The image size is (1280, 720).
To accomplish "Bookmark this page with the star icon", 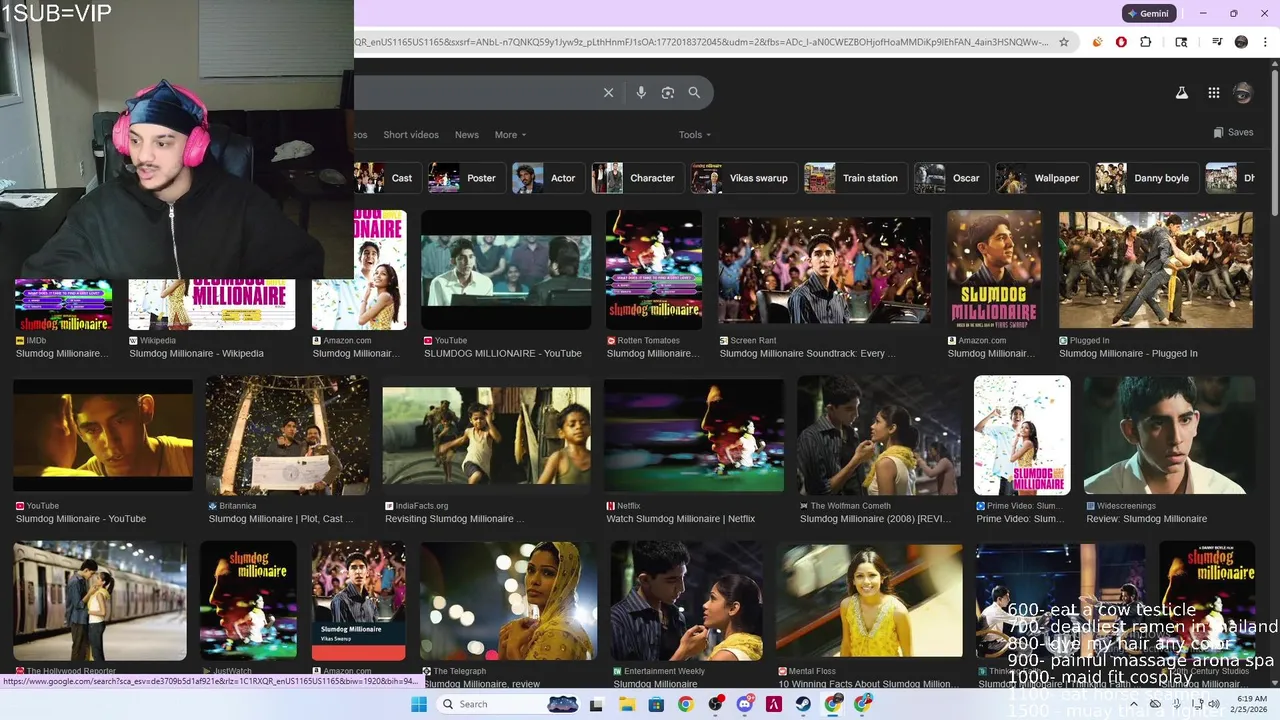I will pos(1064,42).
